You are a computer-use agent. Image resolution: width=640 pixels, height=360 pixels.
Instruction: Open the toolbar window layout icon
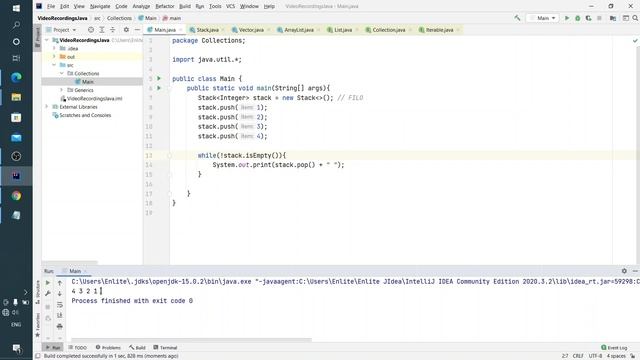[x=625, y=18]
